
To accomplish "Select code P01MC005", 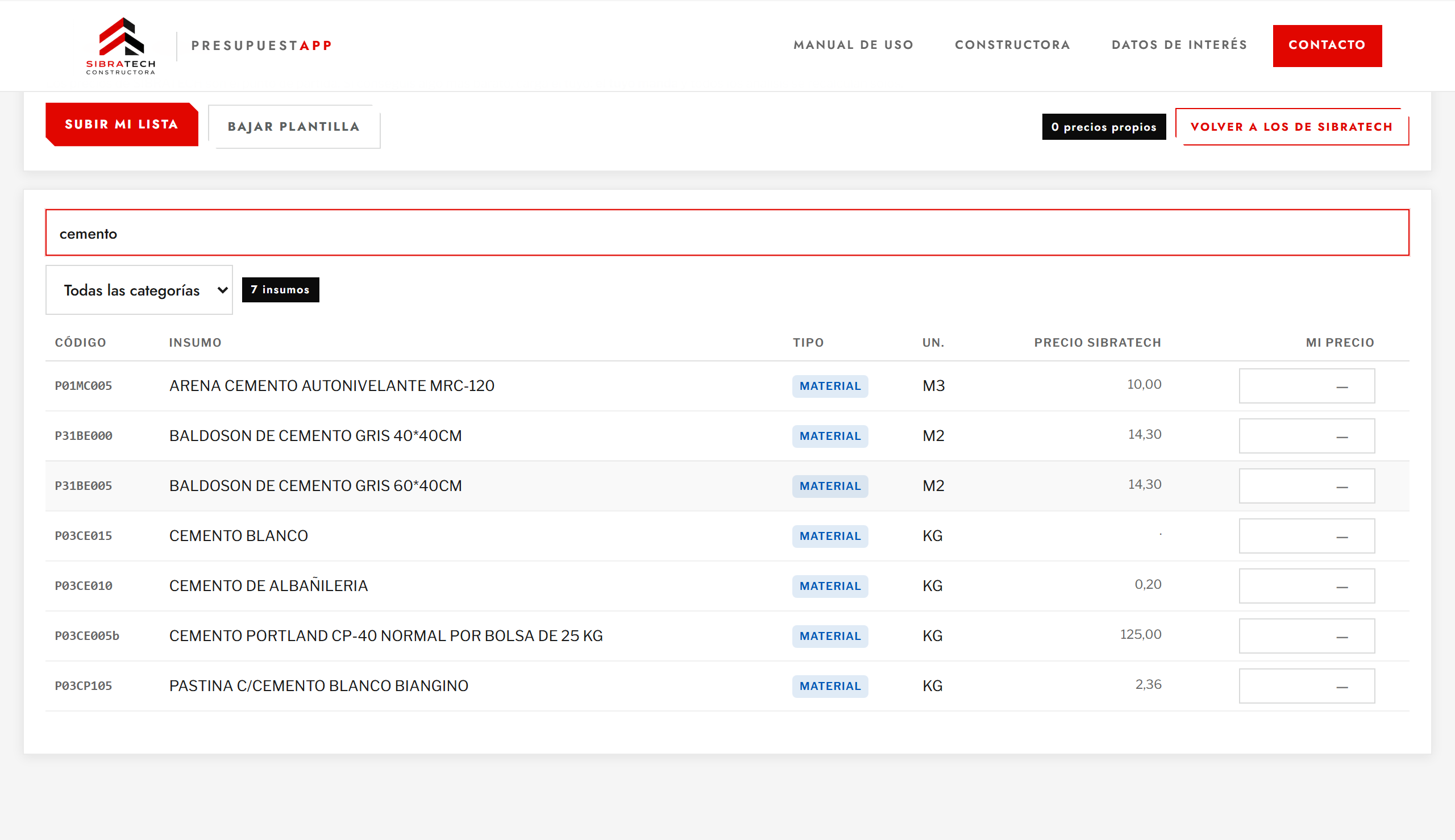I will point(84,386).
